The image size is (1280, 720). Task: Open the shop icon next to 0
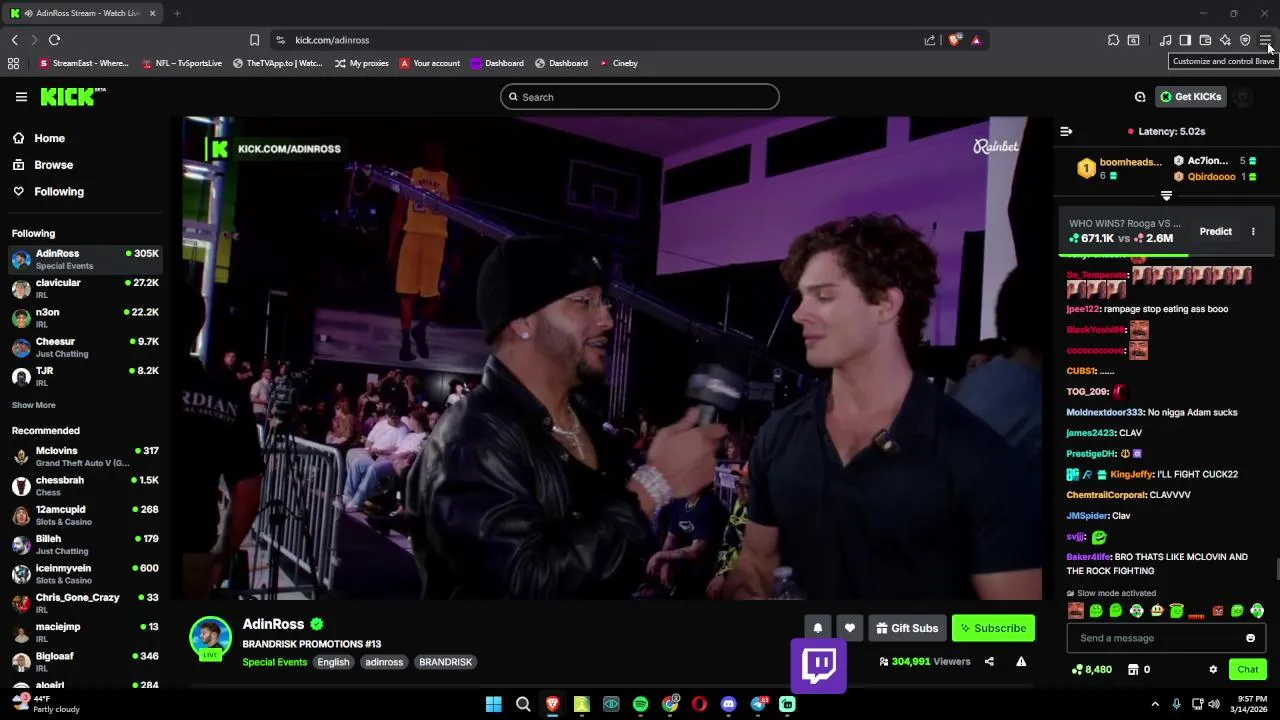[x=1133, y=669]
